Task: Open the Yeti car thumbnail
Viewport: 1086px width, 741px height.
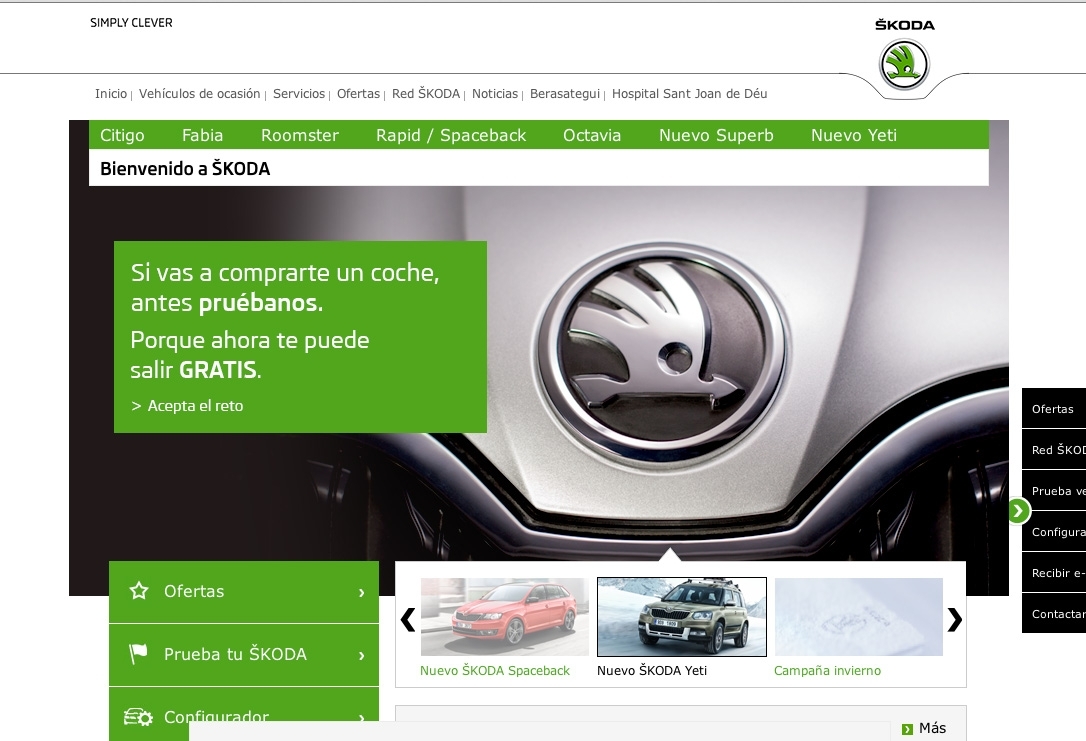Action: [x=682, y=616]
